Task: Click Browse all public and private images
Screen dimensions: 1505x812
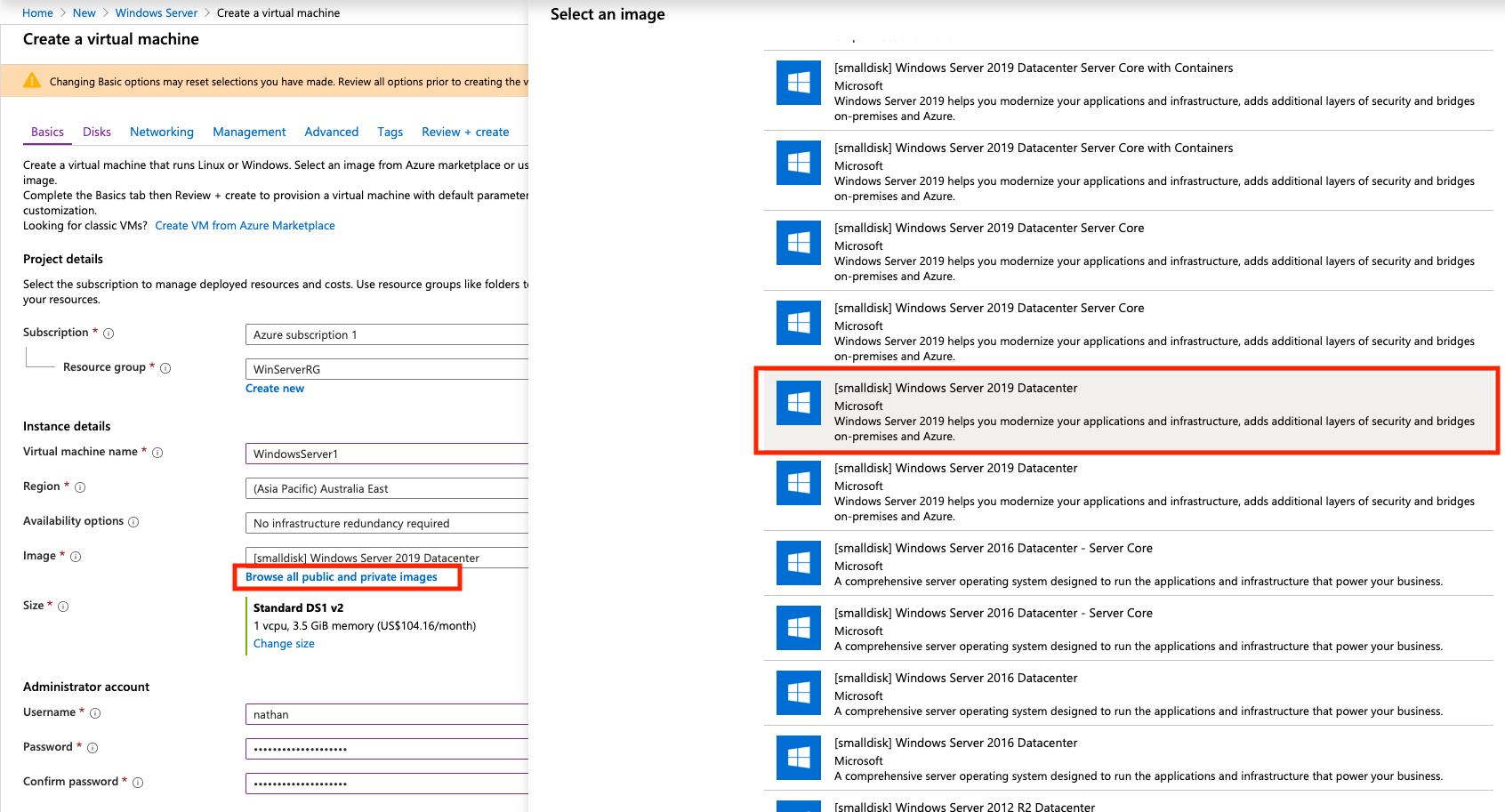Action: coord(342,577)
